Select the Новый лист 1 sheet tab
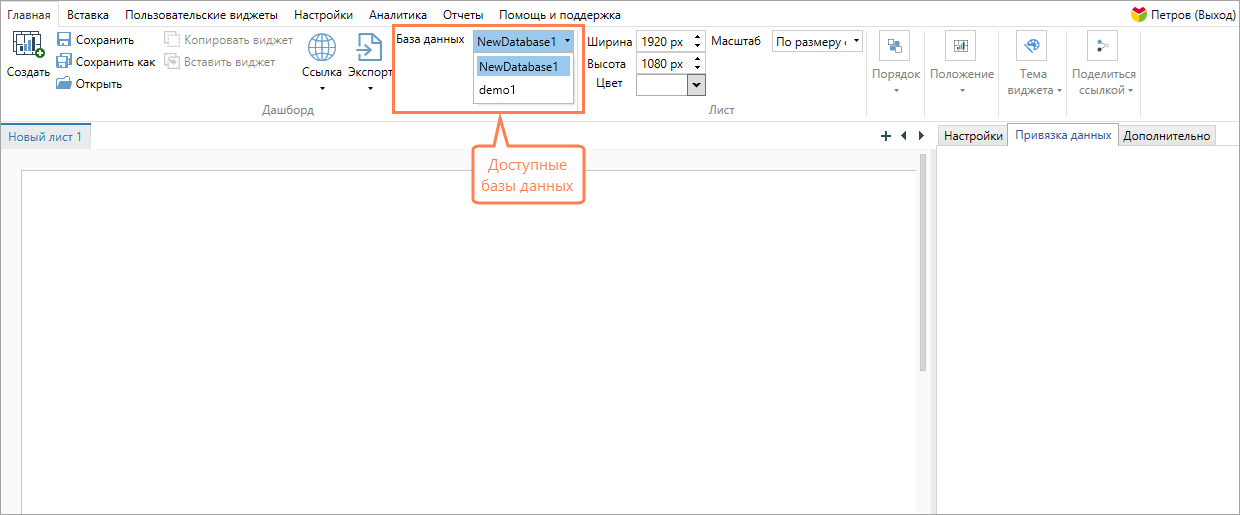Image resolution: width=1240 pixels, height=515 pixels. (45, 136)
